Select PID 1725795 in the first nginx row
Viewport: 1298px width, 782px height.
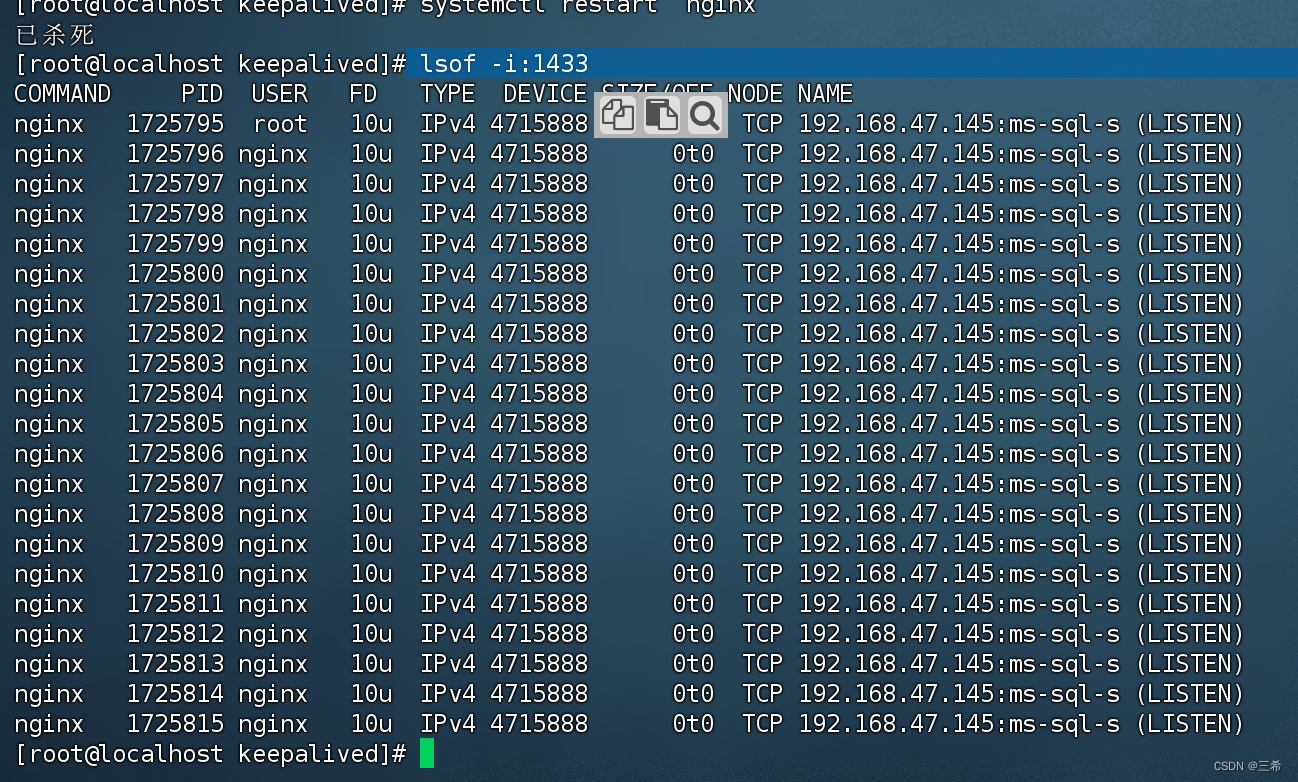pos(176,123)
